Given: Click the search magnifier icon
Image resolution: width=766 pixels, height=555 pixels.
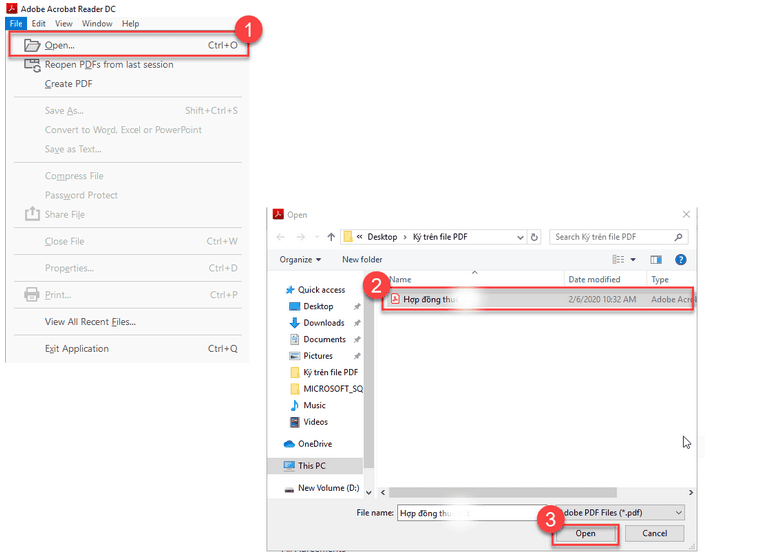Looking at the screenshot, I should (x=678, y=237).
